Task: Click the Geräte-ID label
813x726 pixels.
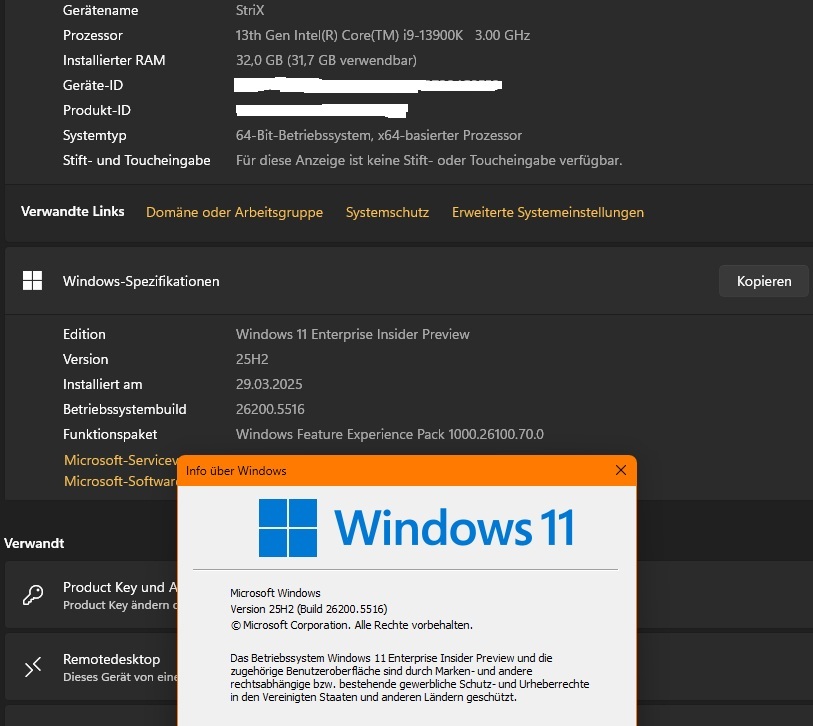Action: pyautogui.click(x=93, y=85)
